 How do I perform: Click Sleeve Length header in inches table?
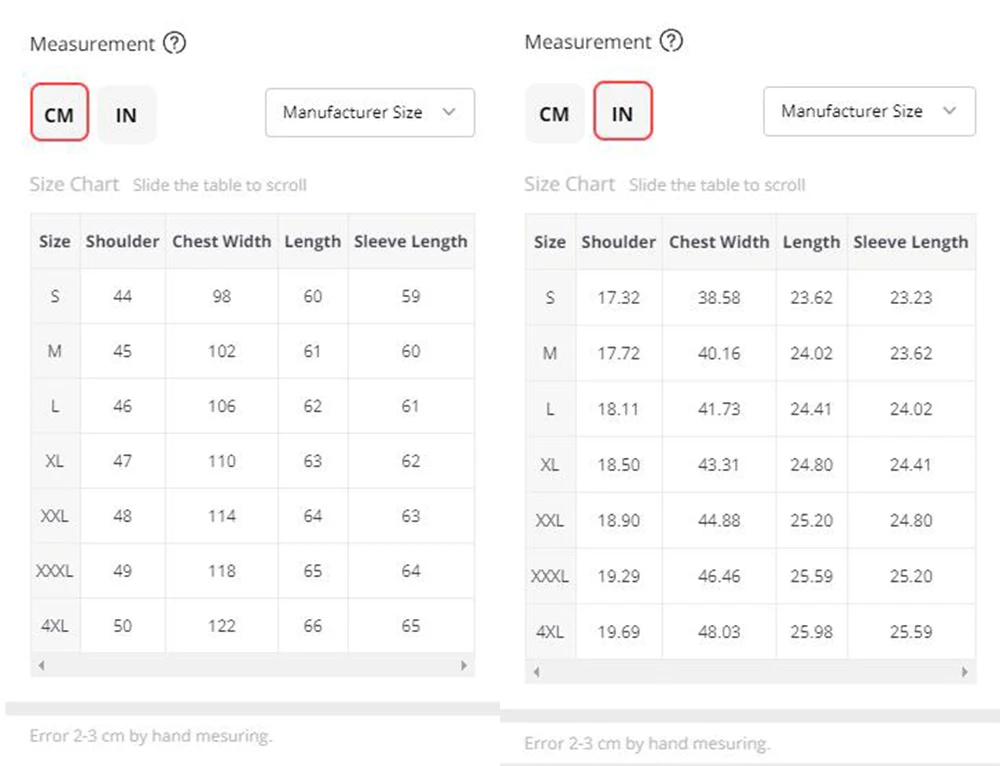coord(910,242)
